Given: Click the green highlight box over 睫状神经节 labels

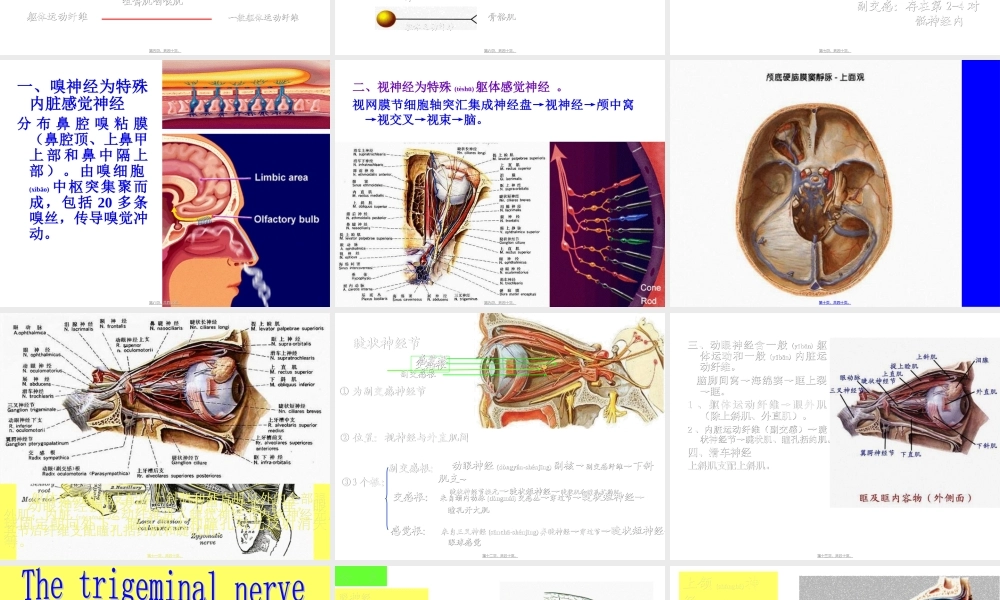Looking at the screenshot, I should pos(430,364).
